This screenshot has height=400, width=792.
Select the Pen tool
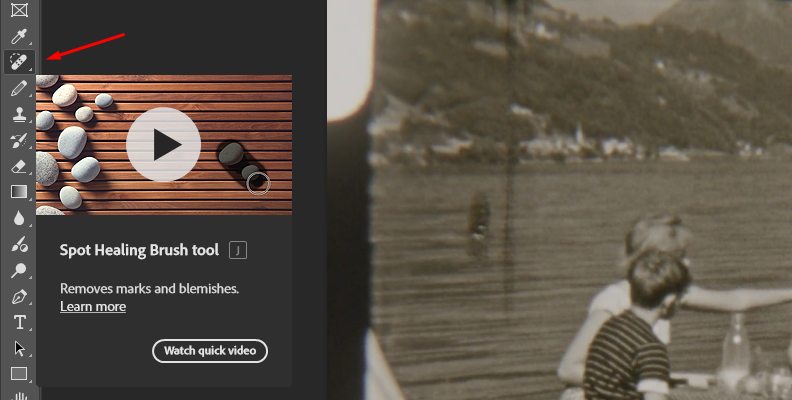pyautogui.click(x=19, y=296)
